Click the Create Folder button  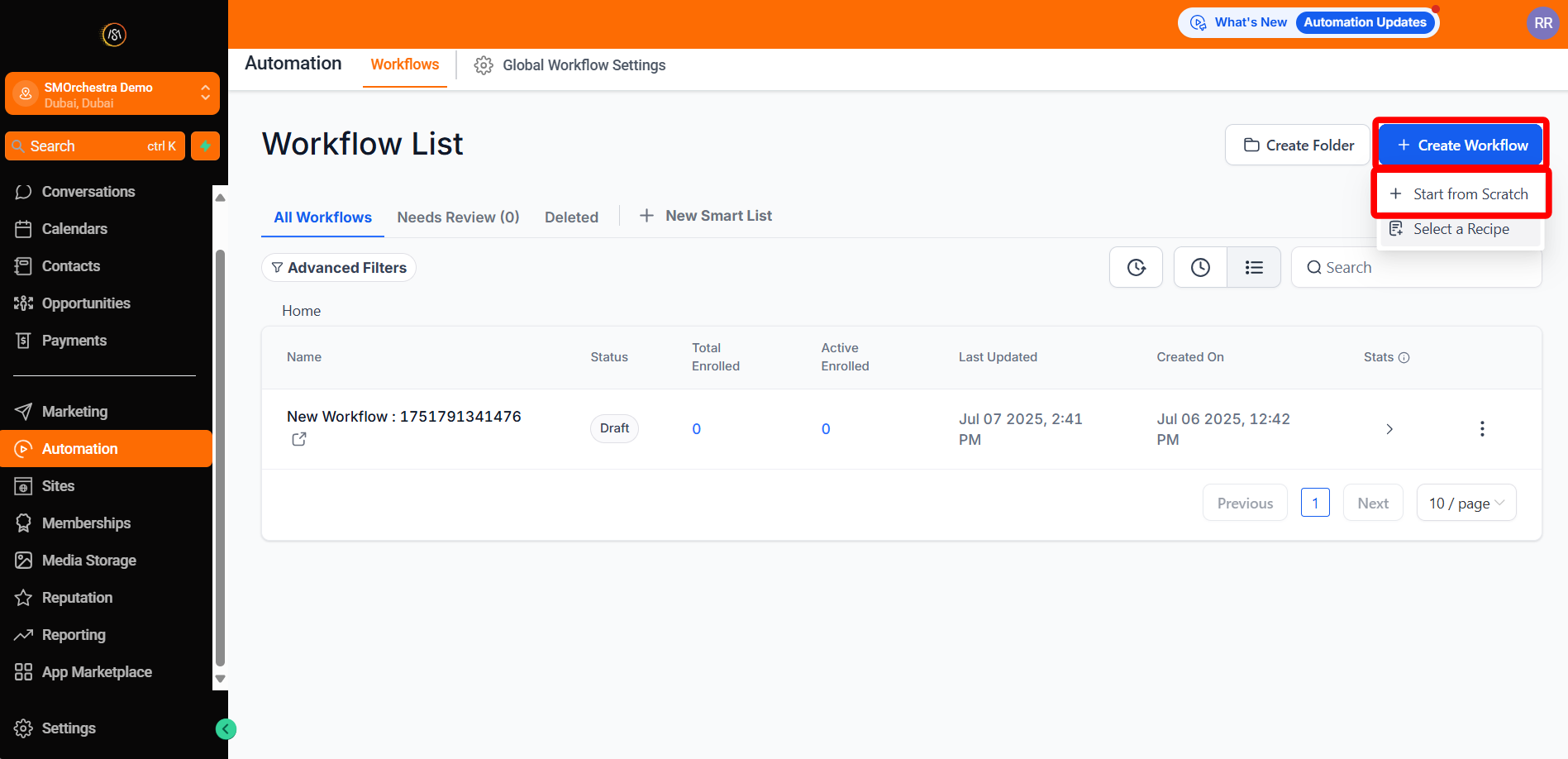1298,146
